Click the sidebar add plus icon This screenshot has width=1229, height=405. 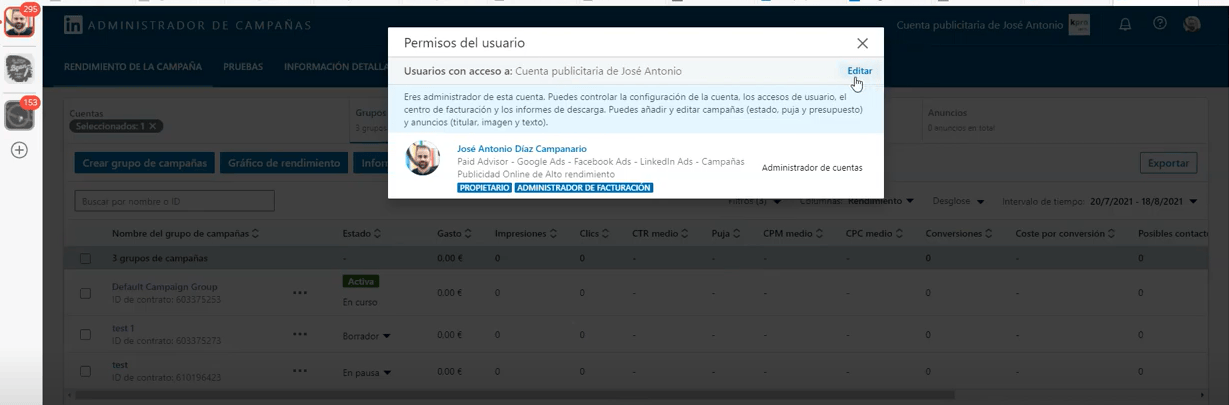point(19,150)
